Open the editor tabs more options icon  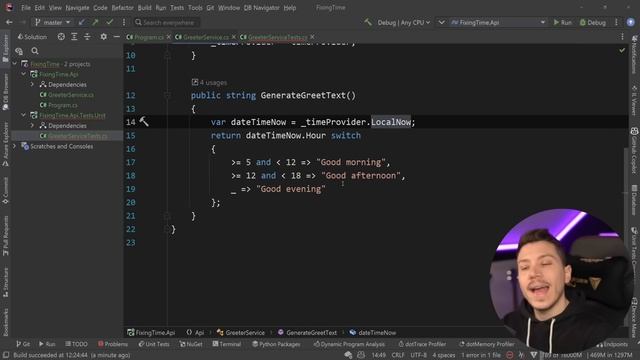tap(622, 37)
